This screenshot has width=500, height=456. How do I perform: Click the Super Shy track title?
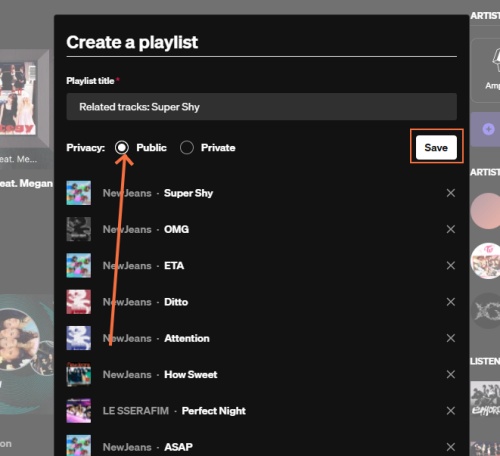tap(188, 193)
